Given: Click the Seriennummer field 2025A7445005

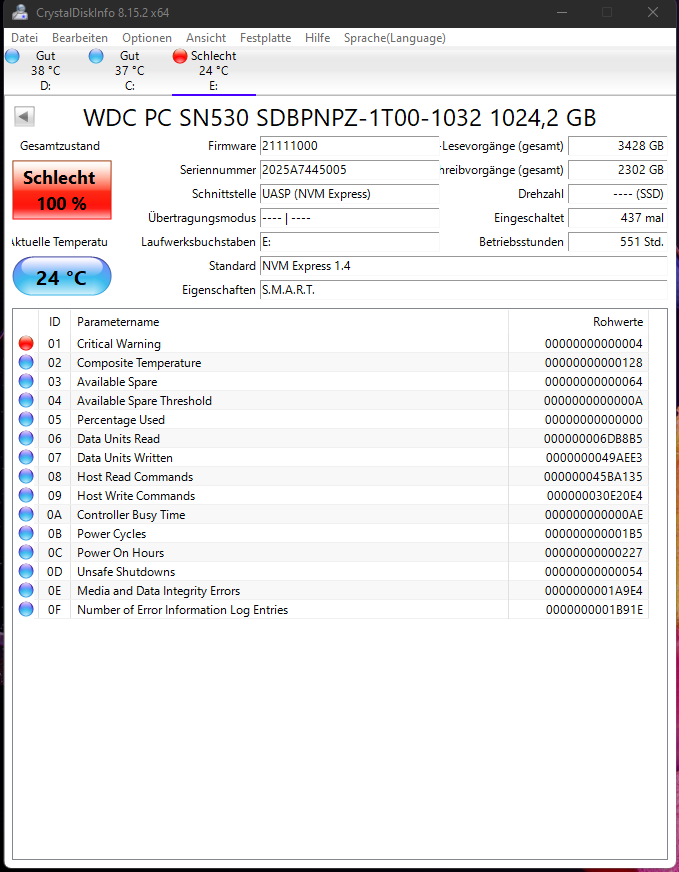Looking at the screenshot, I should [x=350, y=170].
